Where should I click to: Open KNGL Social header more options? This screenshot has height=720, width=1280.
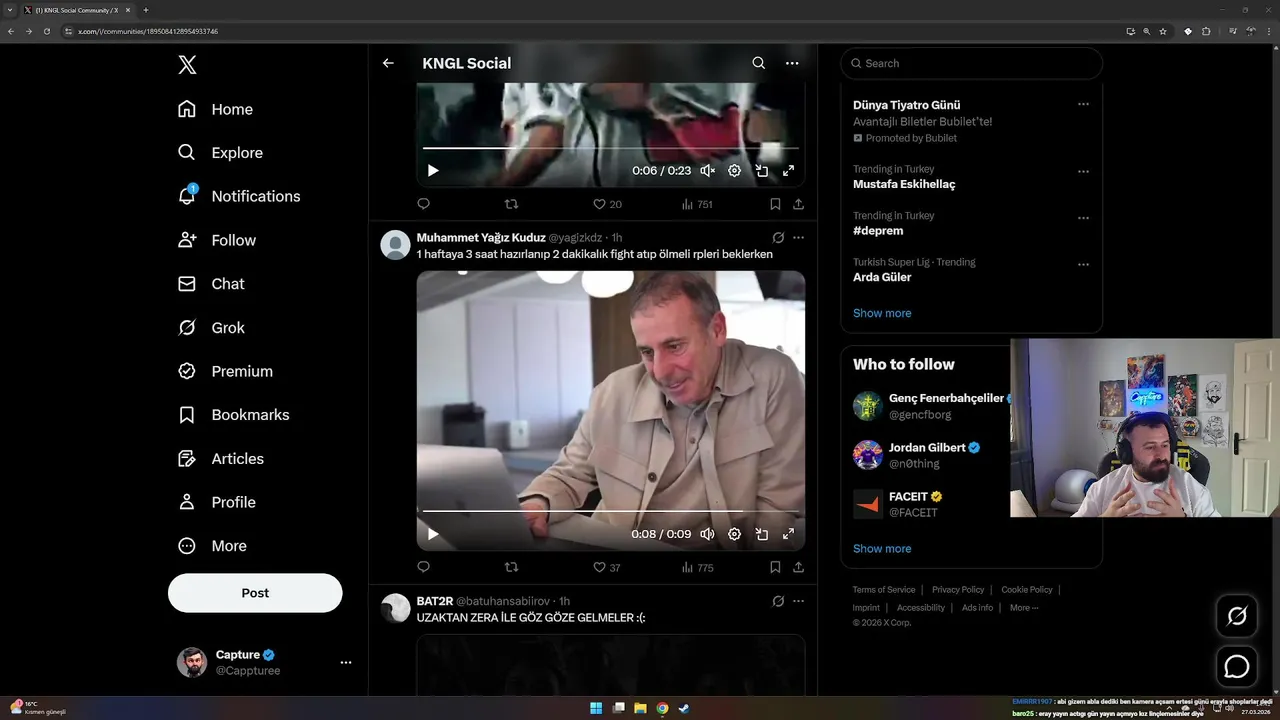792,63
